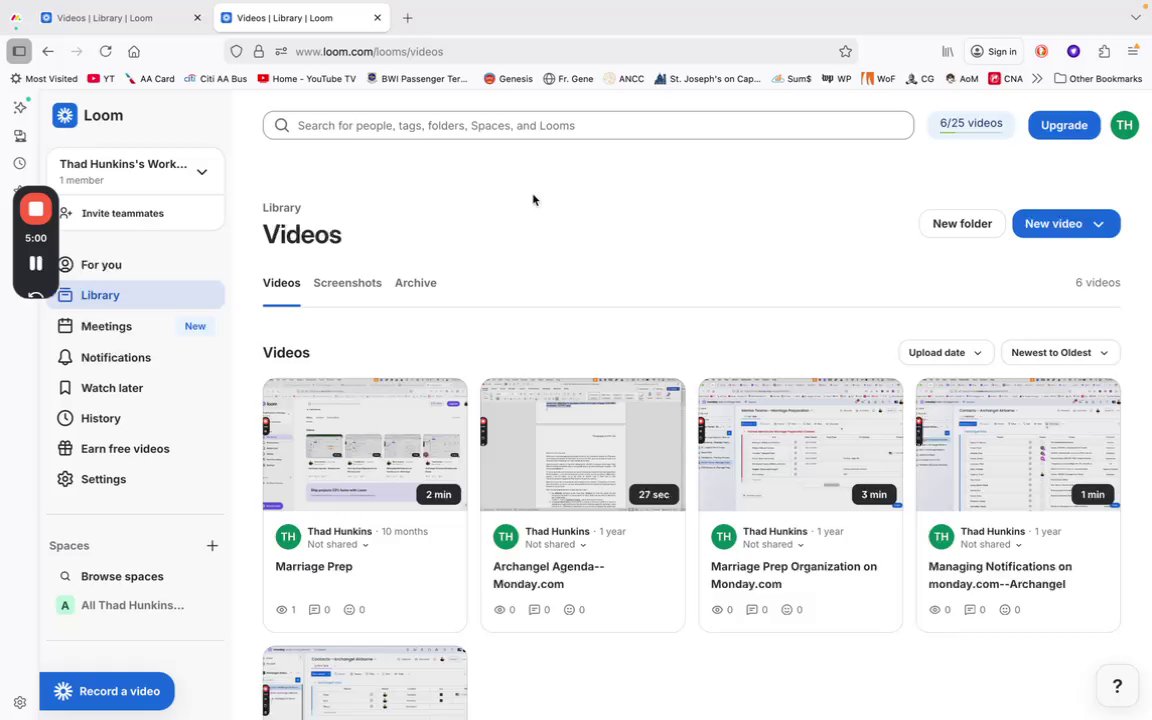Click the New folder button
Image resolution: width=1152 pixels, height=720 pixels.
click(962, 223)
